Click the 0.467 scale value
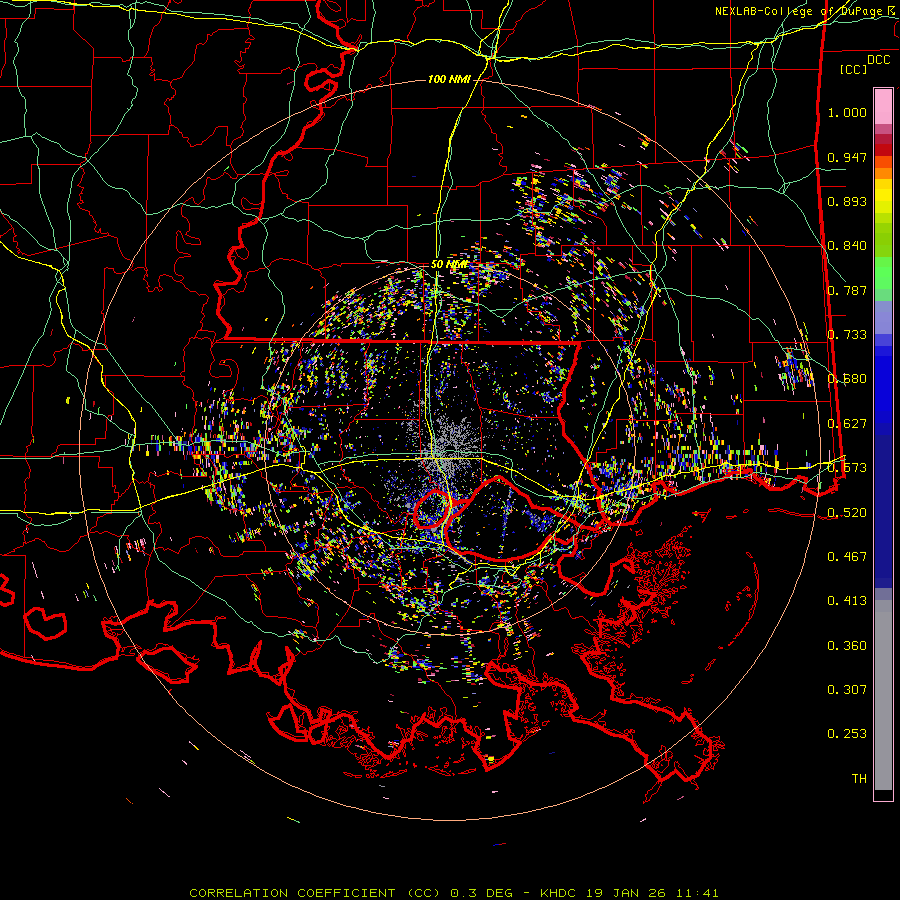 tap(847, 557)
